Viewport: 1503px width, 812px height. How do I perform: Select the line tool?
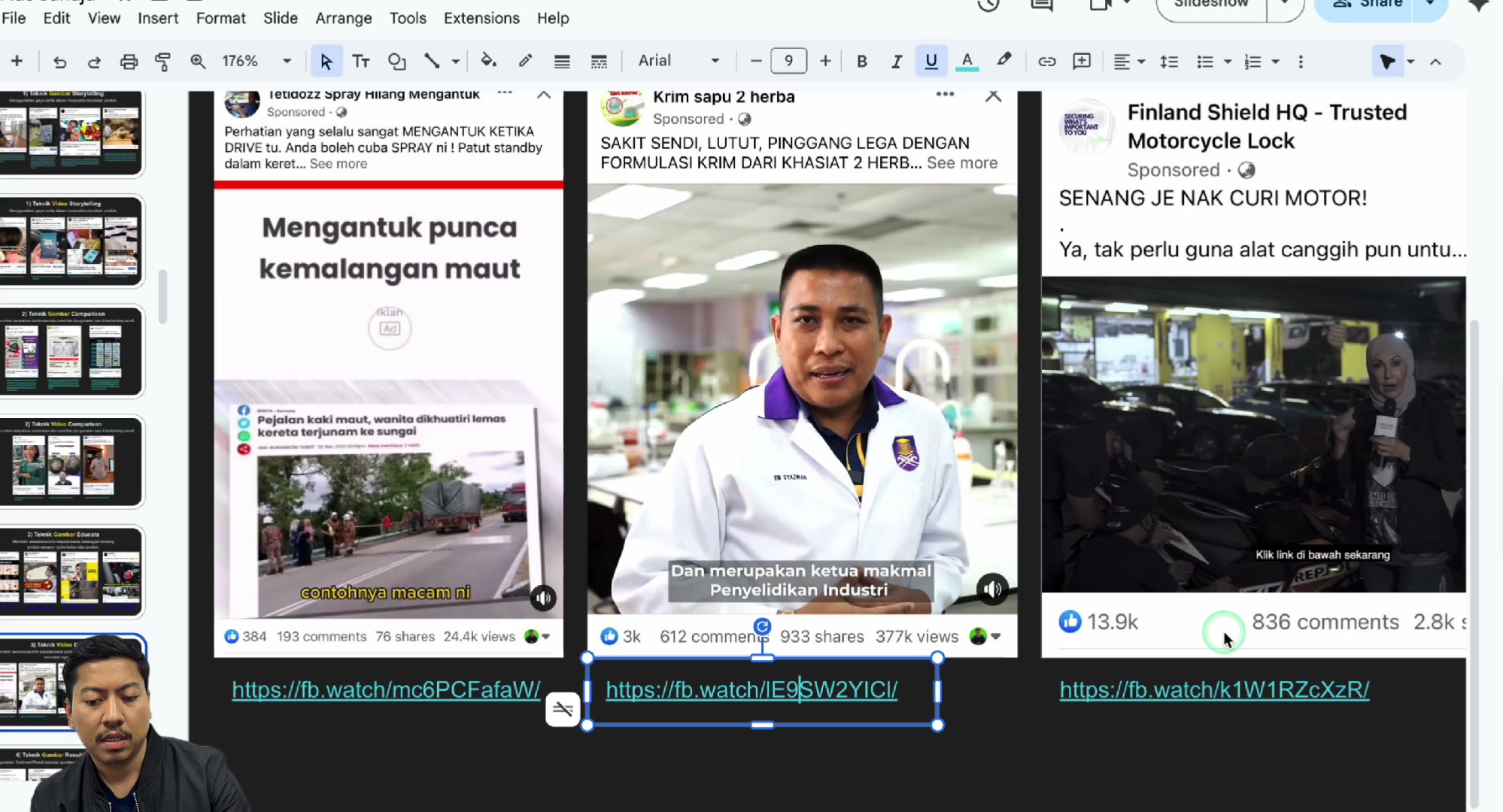432,62
